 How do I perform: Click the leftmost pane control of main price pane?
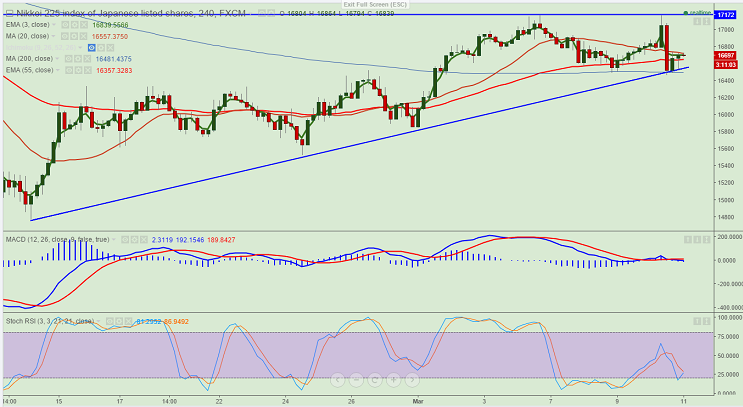click(x=698, y=21)
